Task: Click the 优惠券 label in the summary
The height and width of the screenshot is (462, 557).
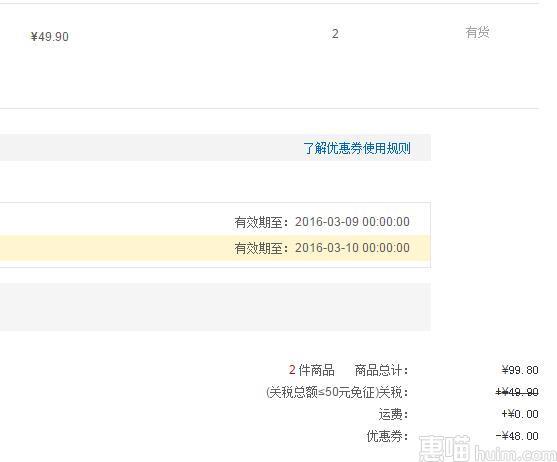Action: click(387, 436)
